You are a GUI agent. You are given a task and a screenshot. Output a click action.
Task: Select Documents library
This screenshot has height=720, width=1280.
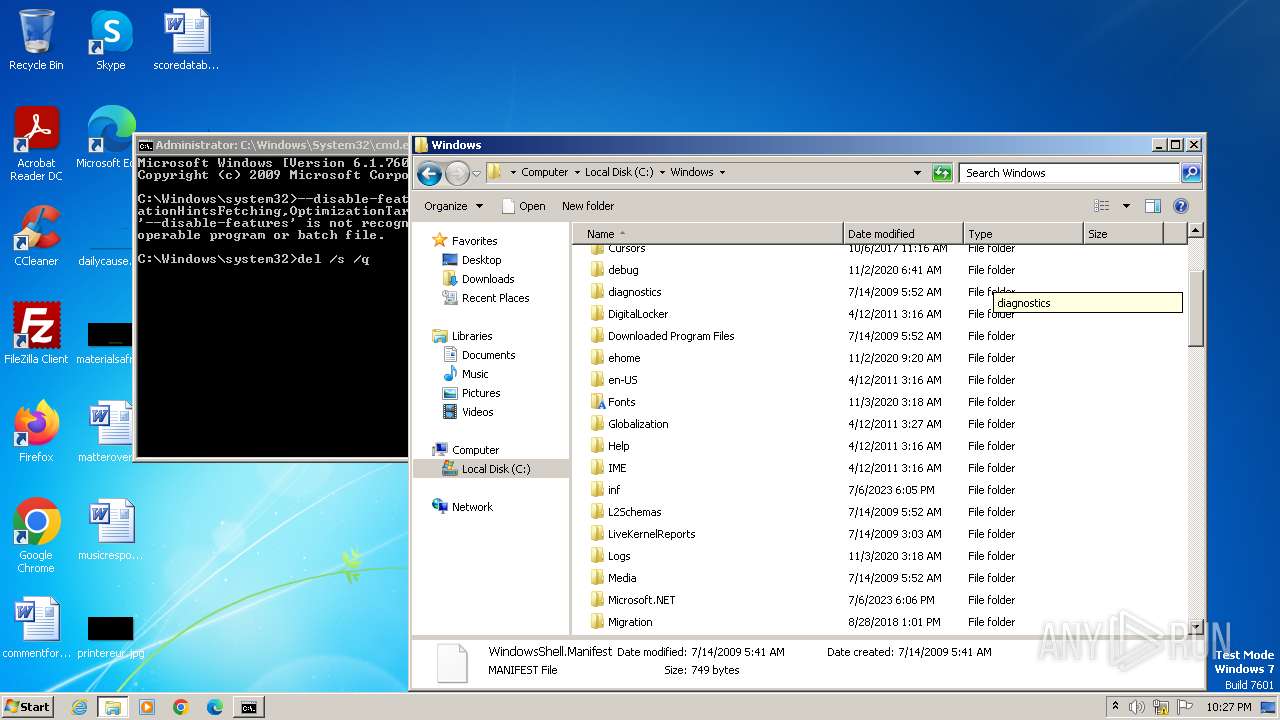488,355
